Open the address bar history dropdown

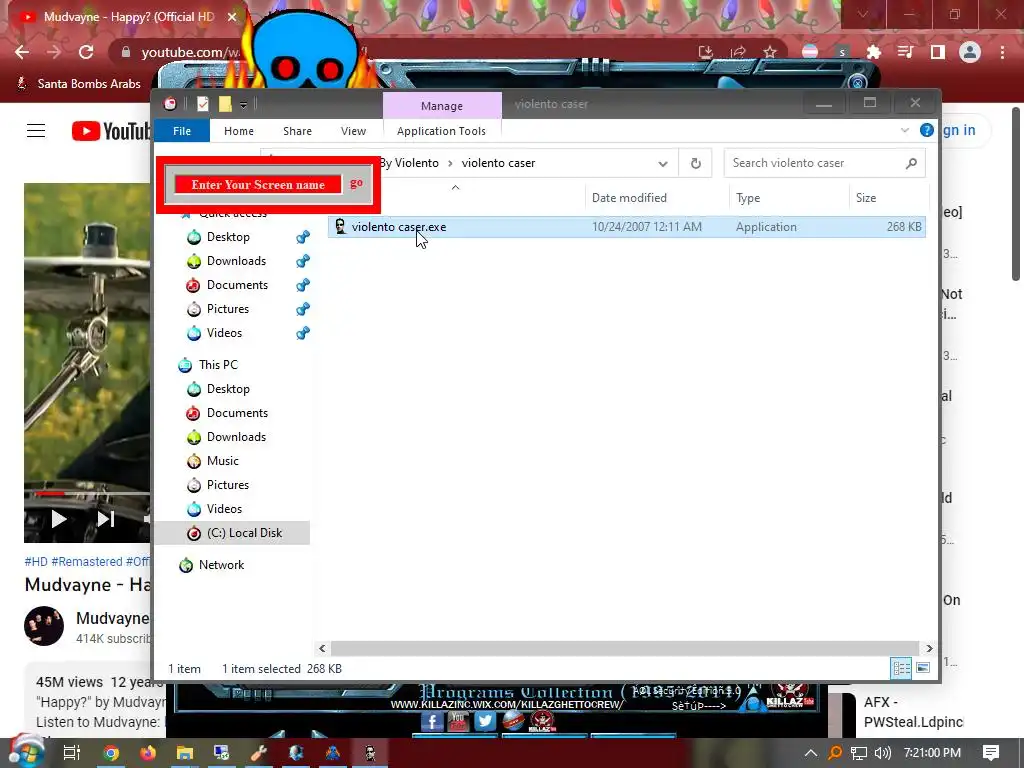click(662, 163)
